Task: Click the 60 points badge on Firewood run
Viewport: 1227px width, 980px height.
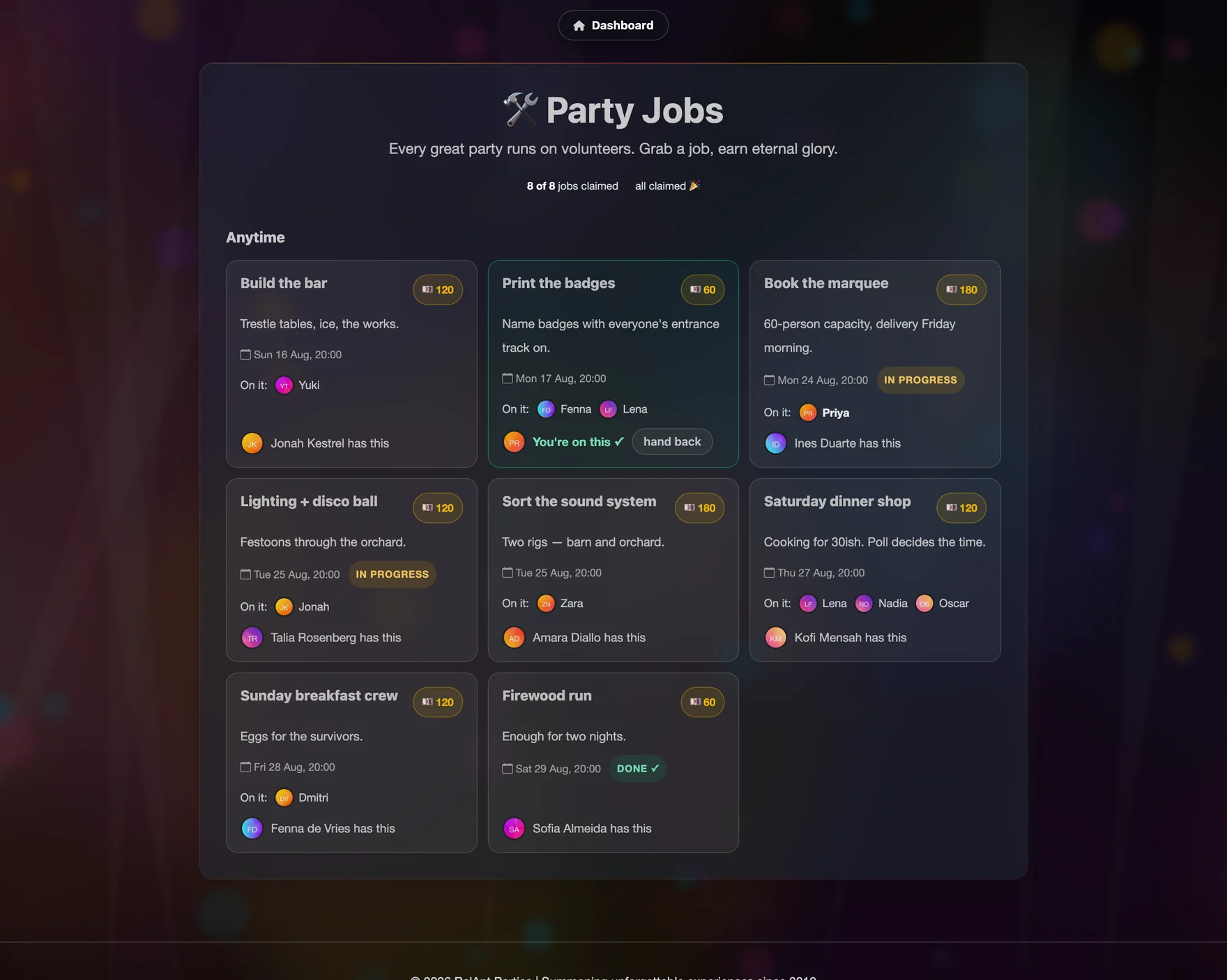Action: coord(703,703)
